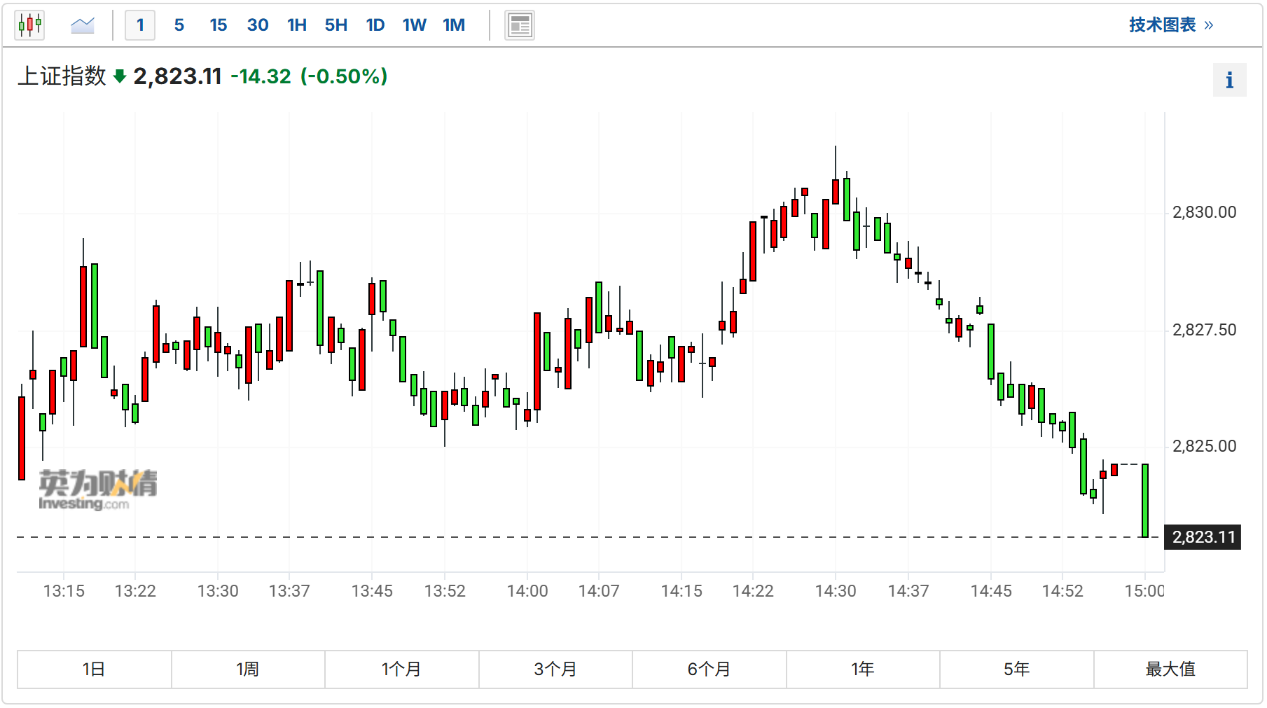Set the interval to 1D
The width and height of the screenshot is (1267, 708).
[375, 25]
